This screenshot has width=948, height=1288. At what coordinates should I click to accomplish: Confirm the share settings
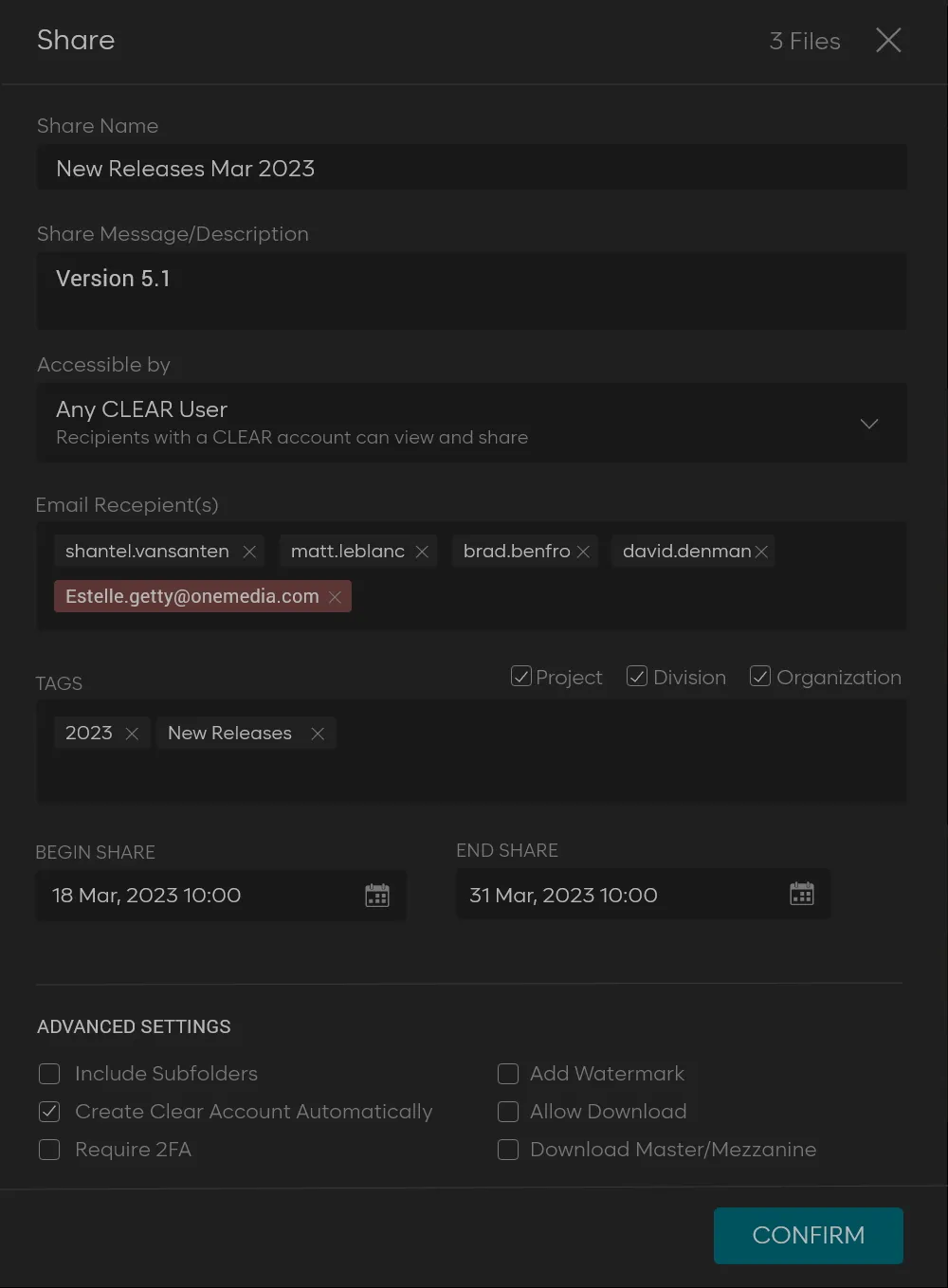pyautogui.click(x=809, y=1235)
